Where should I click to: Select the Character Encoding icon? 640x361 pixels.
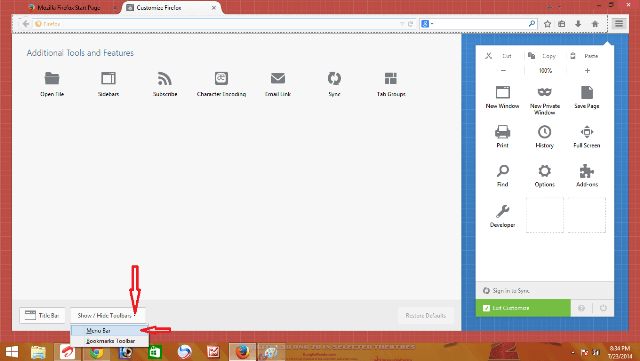221,78
